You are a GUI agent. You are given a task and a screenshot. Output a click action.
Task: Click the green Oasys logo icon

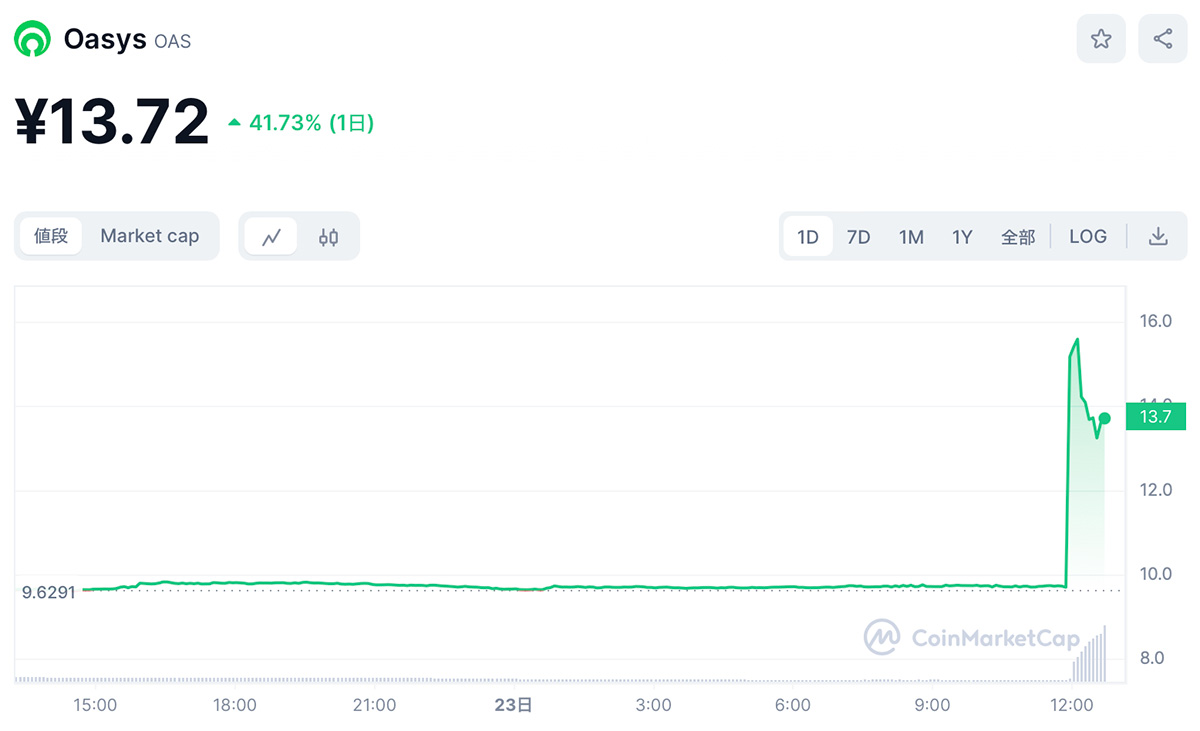[32, 40]
